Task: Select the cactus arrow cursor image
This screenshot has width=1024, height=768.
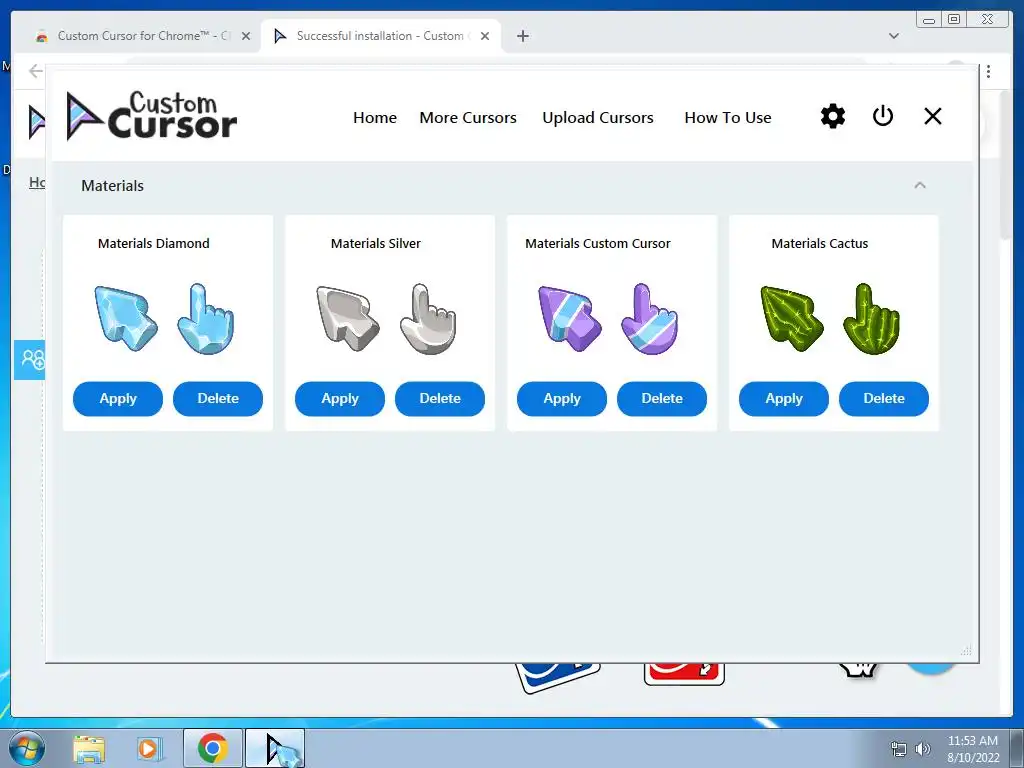Action: 792,319
